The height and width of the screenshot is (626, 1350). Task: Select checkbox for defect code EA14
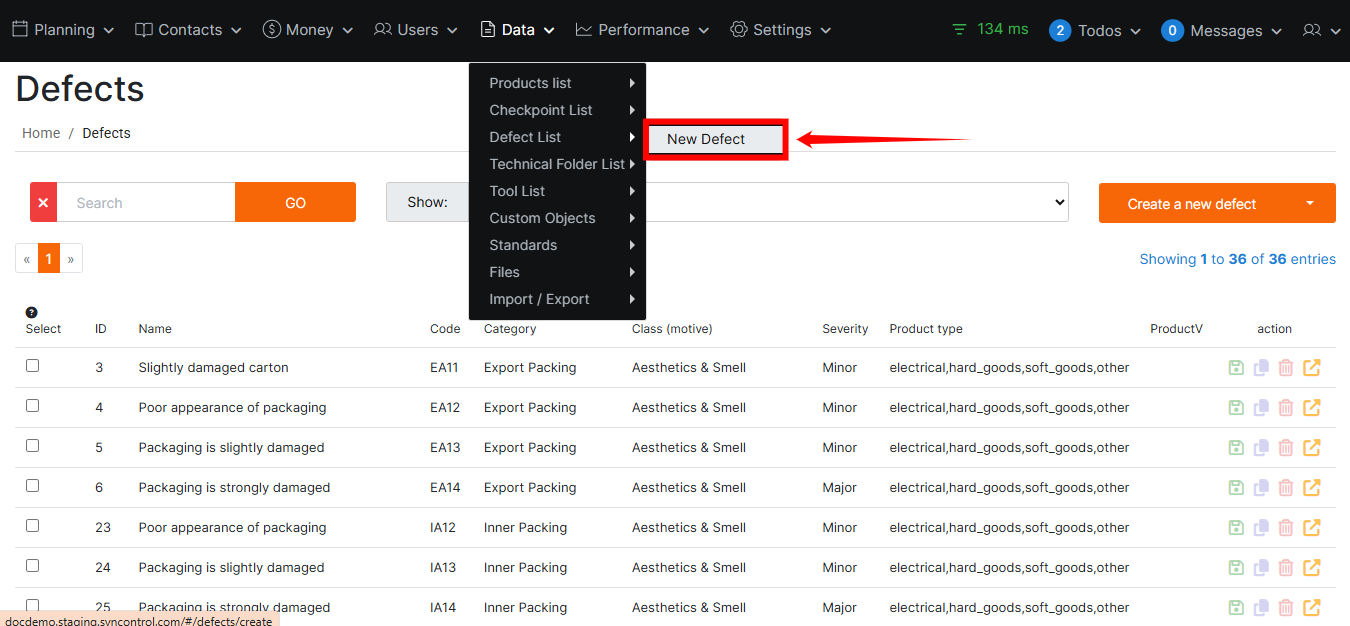click(33, 486)
